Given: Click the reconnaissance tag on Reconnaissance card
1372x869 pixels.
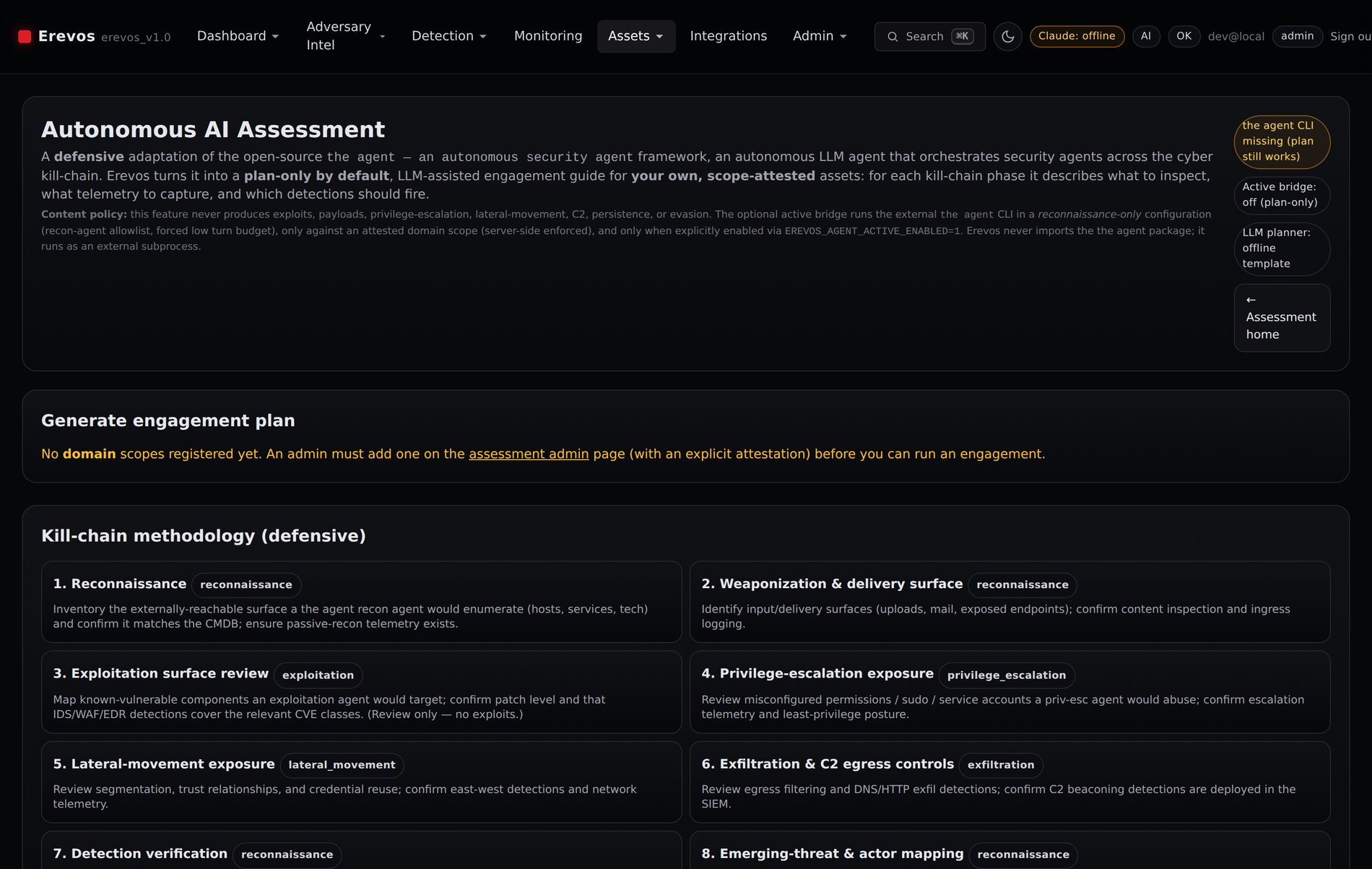Looking at the screenshot, I should pos(246,584).
